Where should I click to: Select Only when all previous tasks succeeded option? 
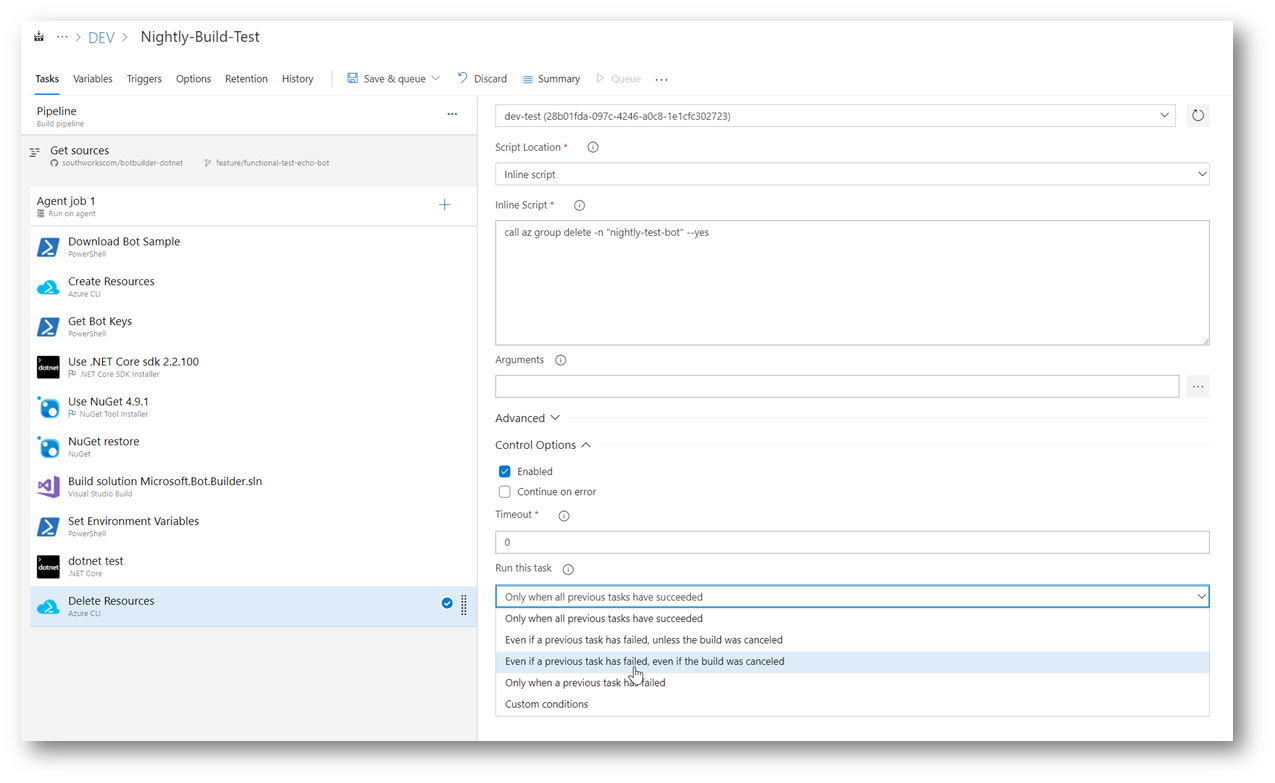(x=852, y=618)
